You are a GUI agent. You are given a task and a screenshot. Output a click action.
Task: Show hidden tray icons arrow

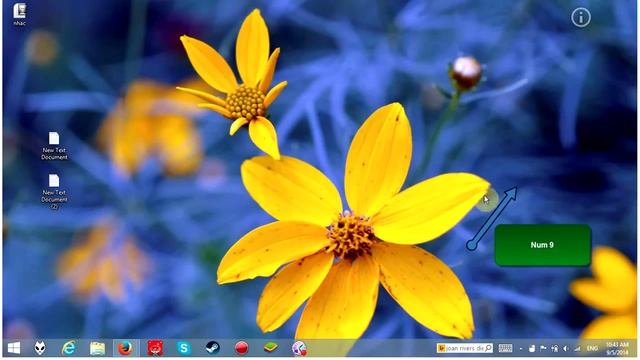tap(521, 349)
